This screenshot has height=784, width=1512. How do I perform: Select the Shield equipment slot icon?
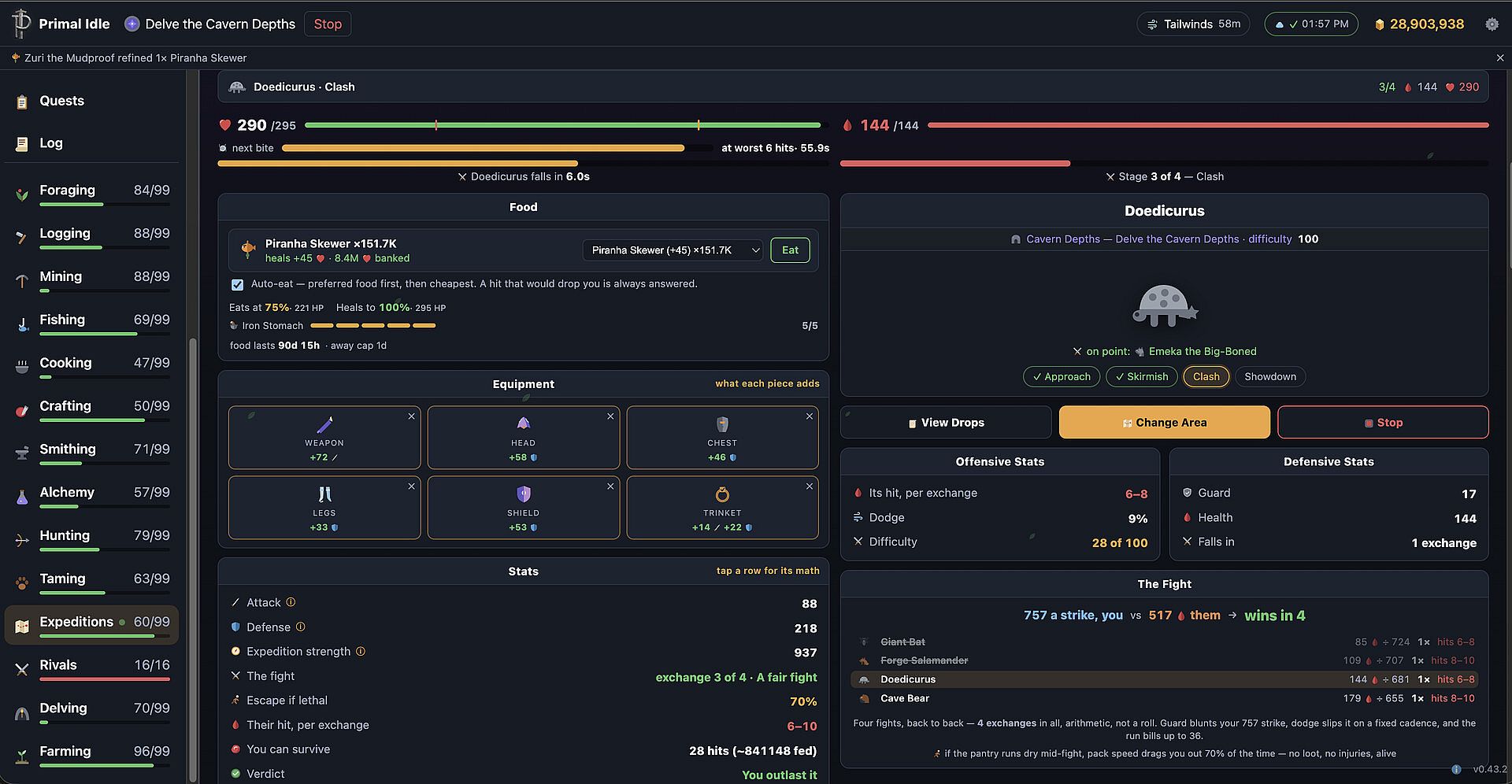pos(524,494)
